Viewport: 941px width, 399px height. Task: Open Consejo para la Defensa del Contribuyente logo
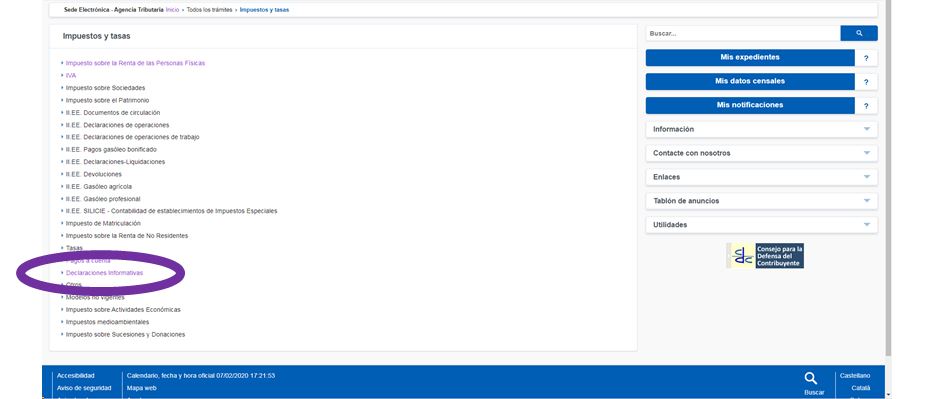click(765, 256)
